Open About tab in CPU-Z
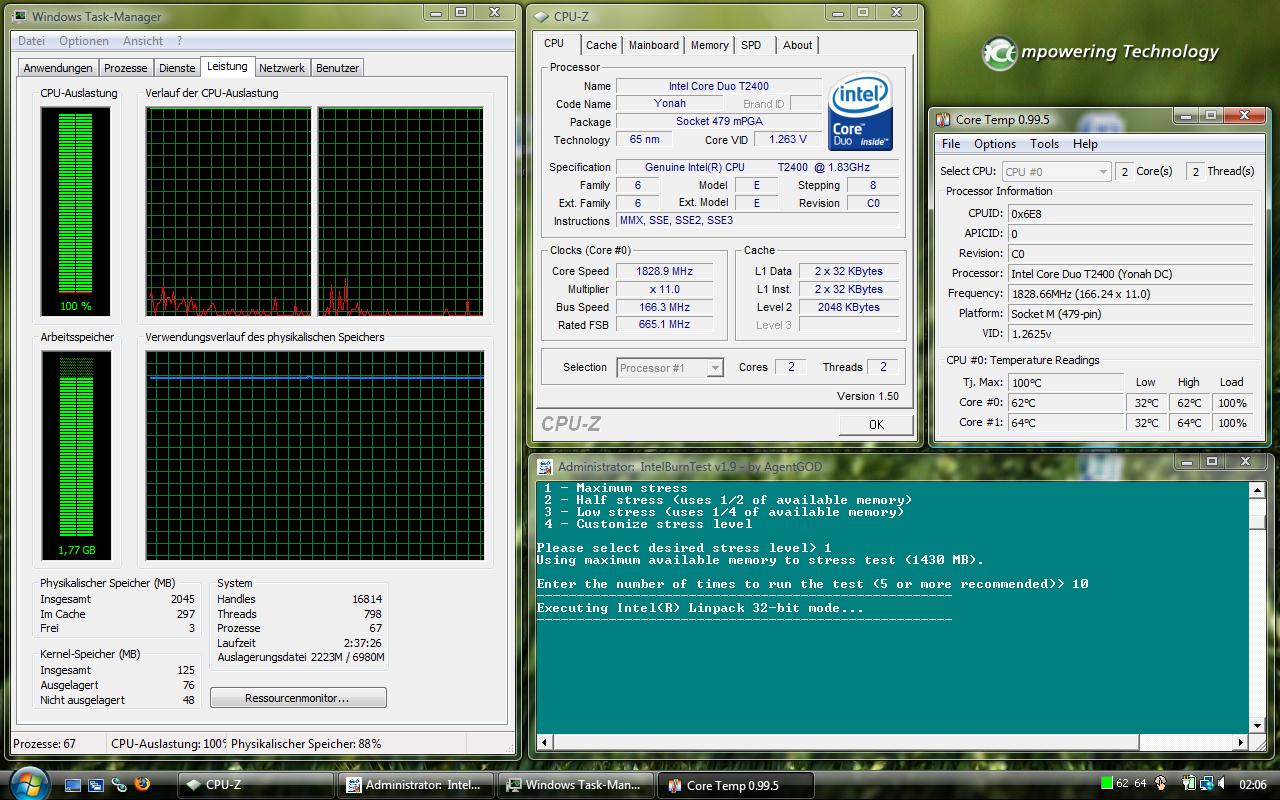 pos(798,45)
